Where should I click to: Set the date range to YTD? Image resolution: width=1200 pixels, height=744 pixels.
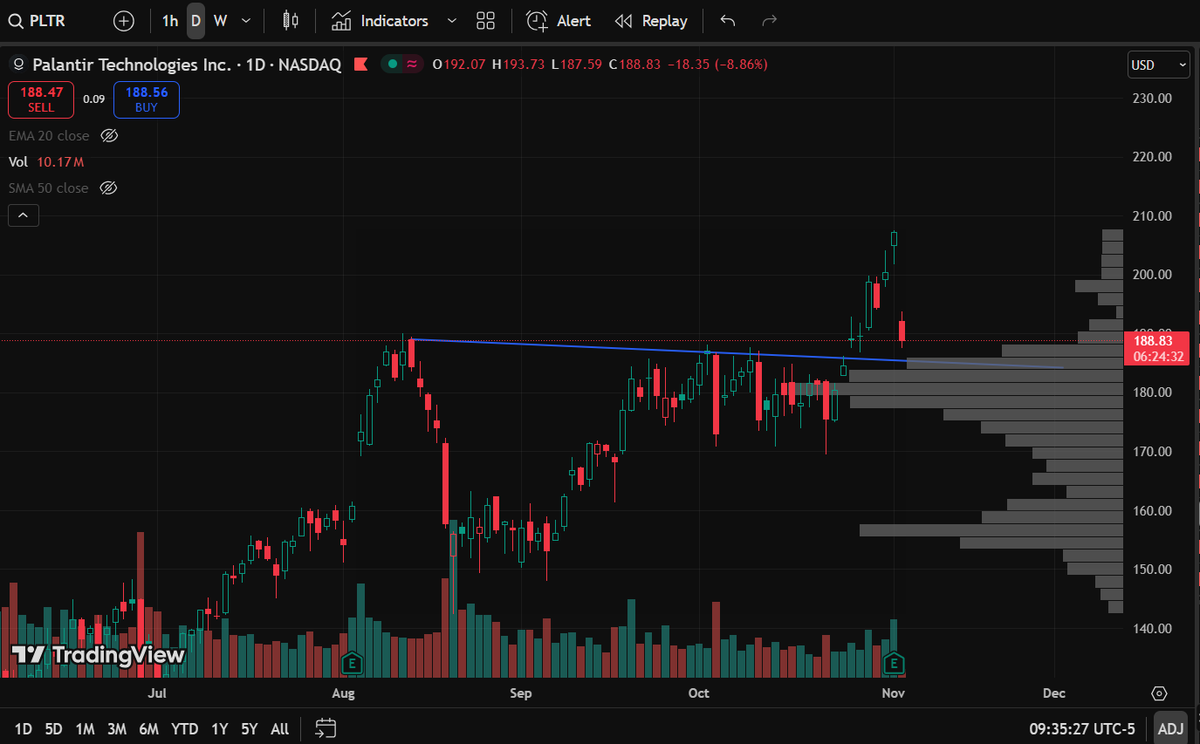[184, 729]
